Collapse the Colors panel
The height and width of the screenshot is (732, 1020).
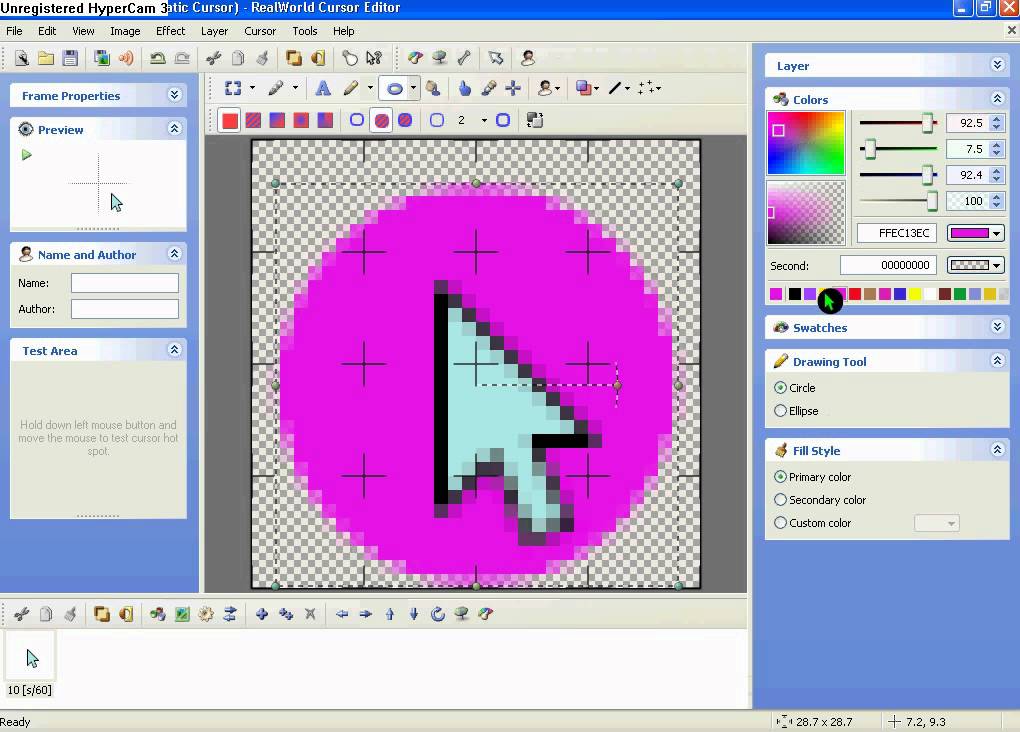997,99
